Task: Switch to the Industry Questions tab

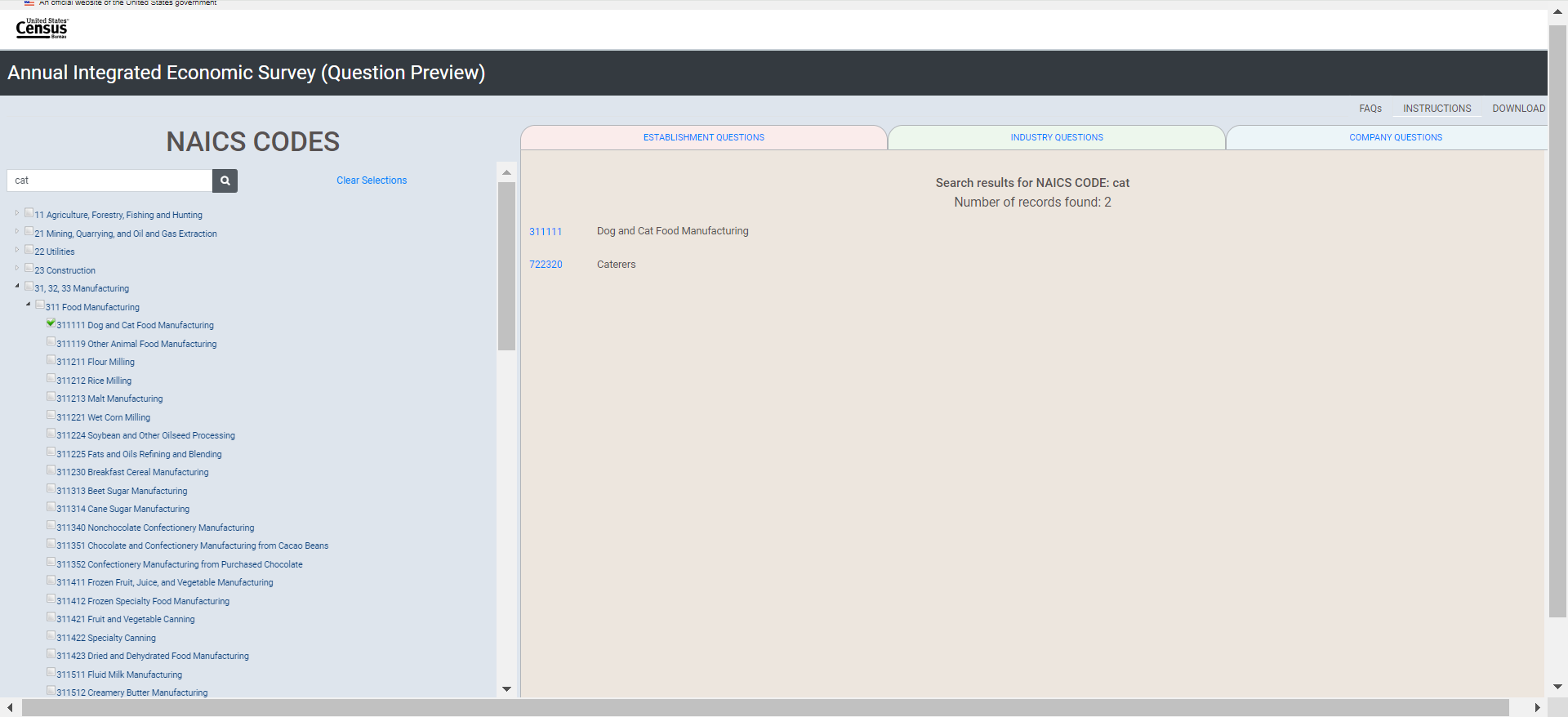Action: coord(1056,137)
